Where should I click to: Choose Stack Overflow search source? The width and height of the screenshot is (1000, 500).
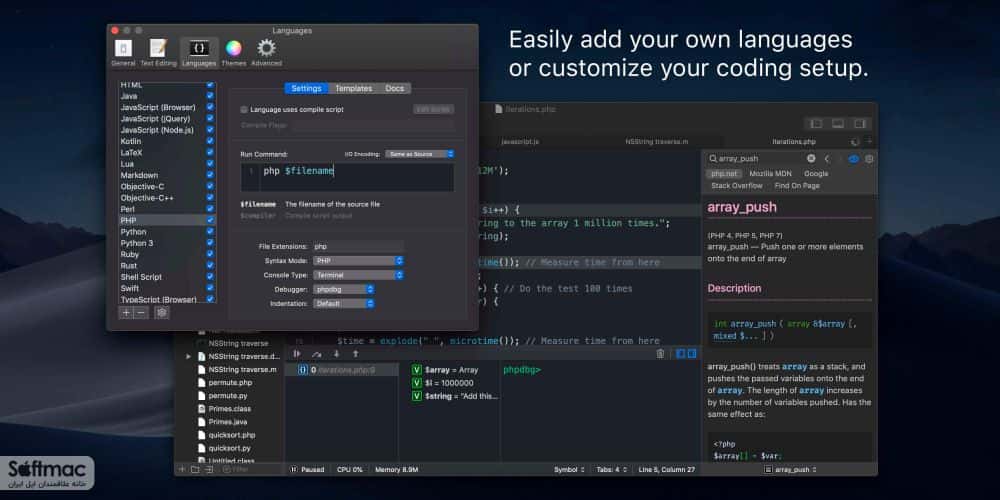point(737,186)
